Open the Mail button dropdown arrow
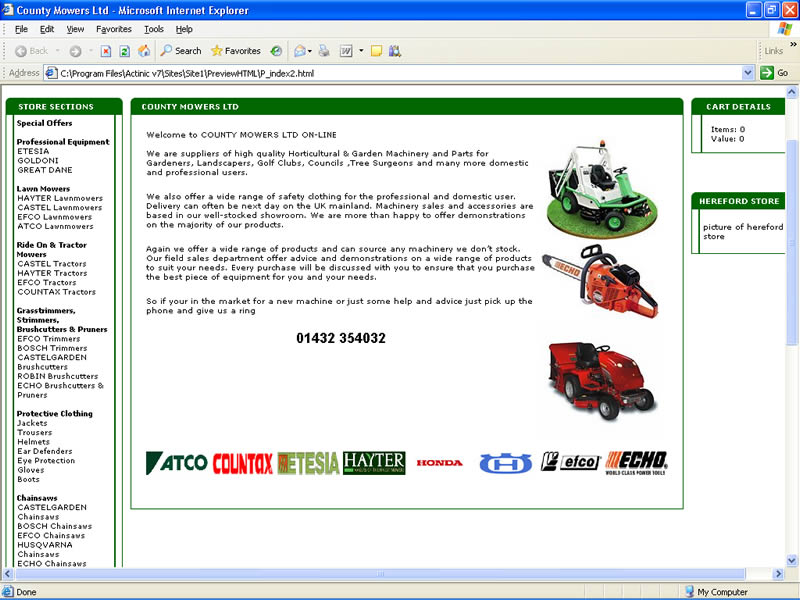The image size is (800, 600). coord(311,51)
